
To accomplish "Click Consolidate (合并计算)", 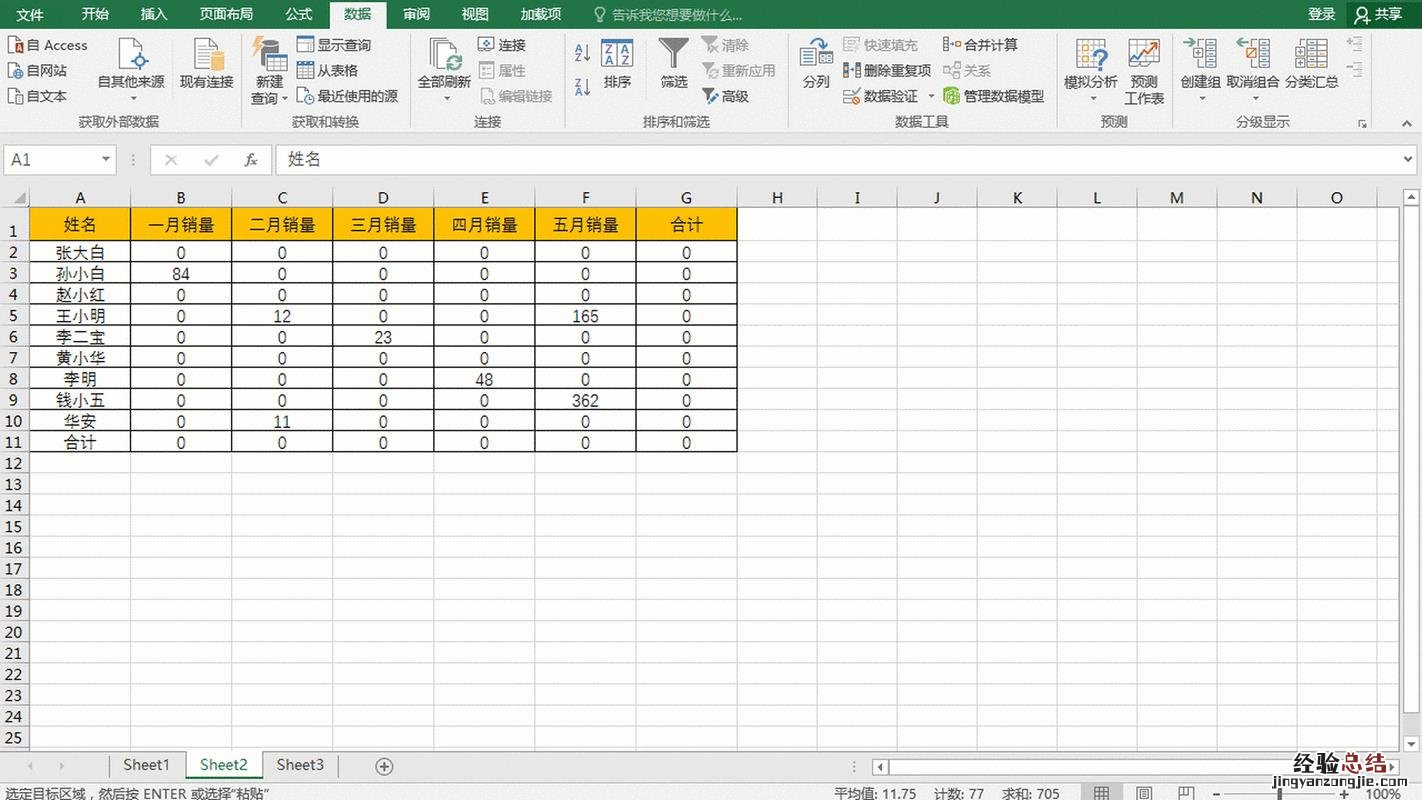I will coord(980,45).
